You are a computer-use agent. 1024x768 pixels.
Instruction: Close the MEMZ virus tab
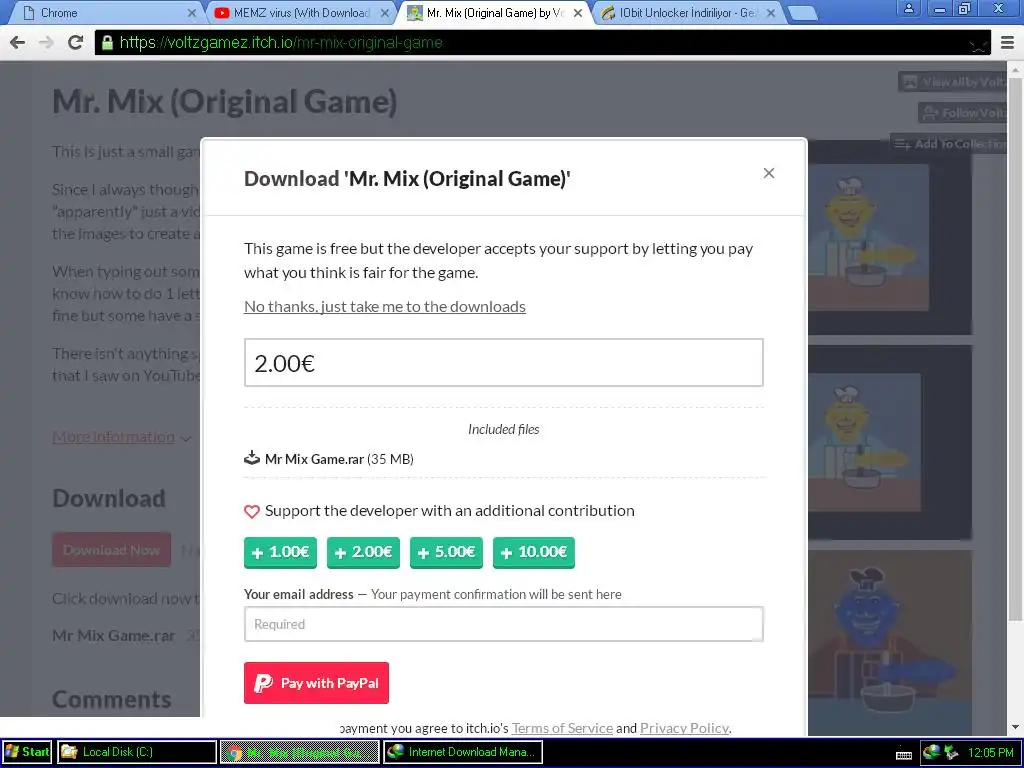pos(385,12)
